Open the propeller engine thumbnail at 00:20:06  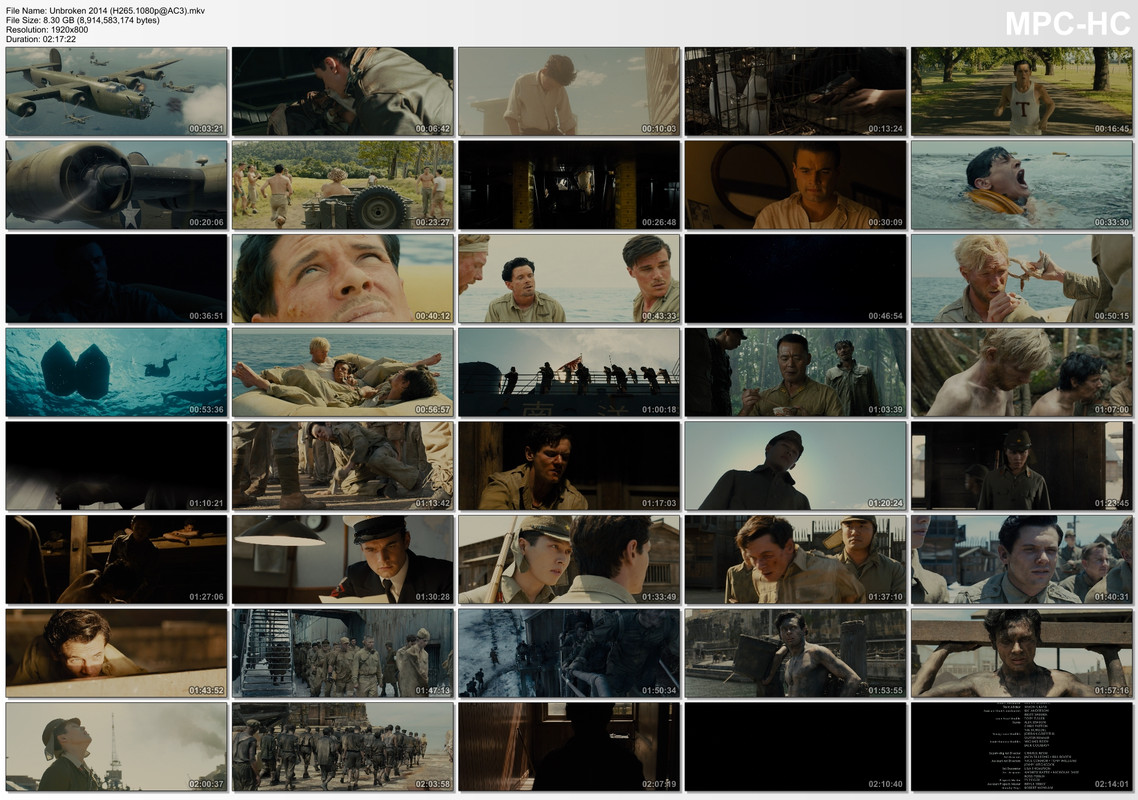116,185
